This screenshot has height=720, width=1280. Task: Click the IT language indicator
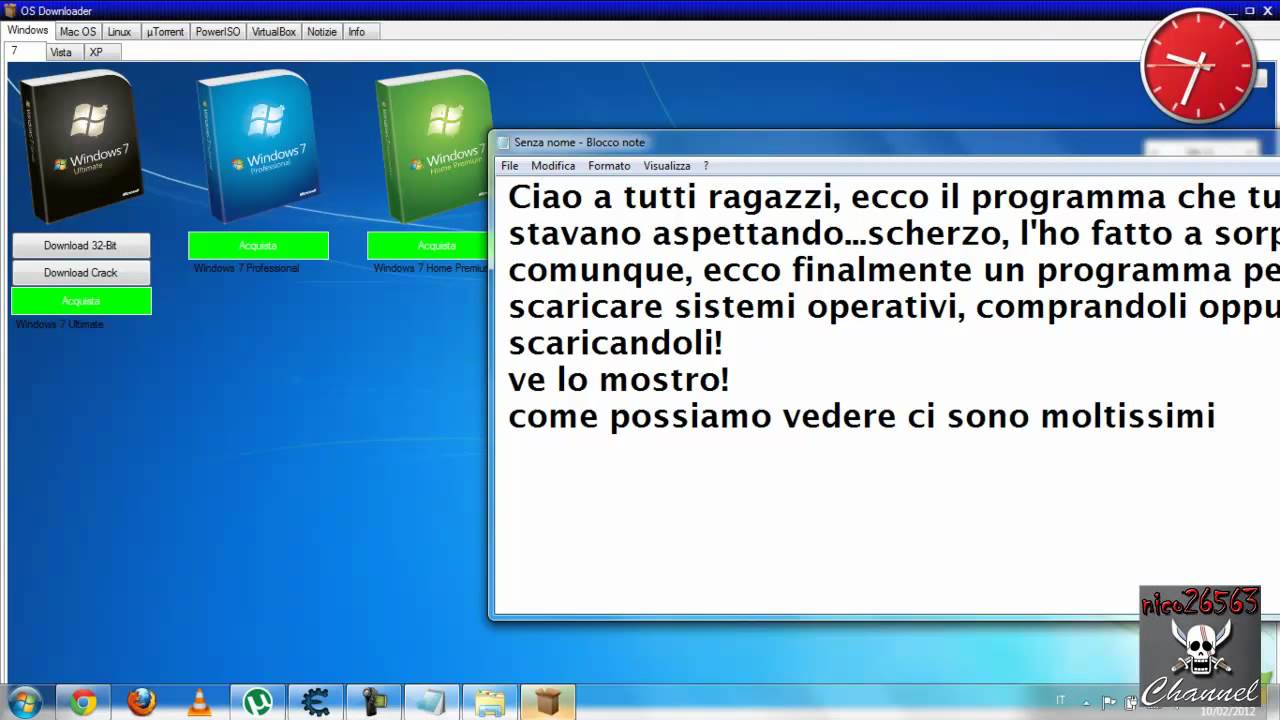click(x=1061, y=700)
